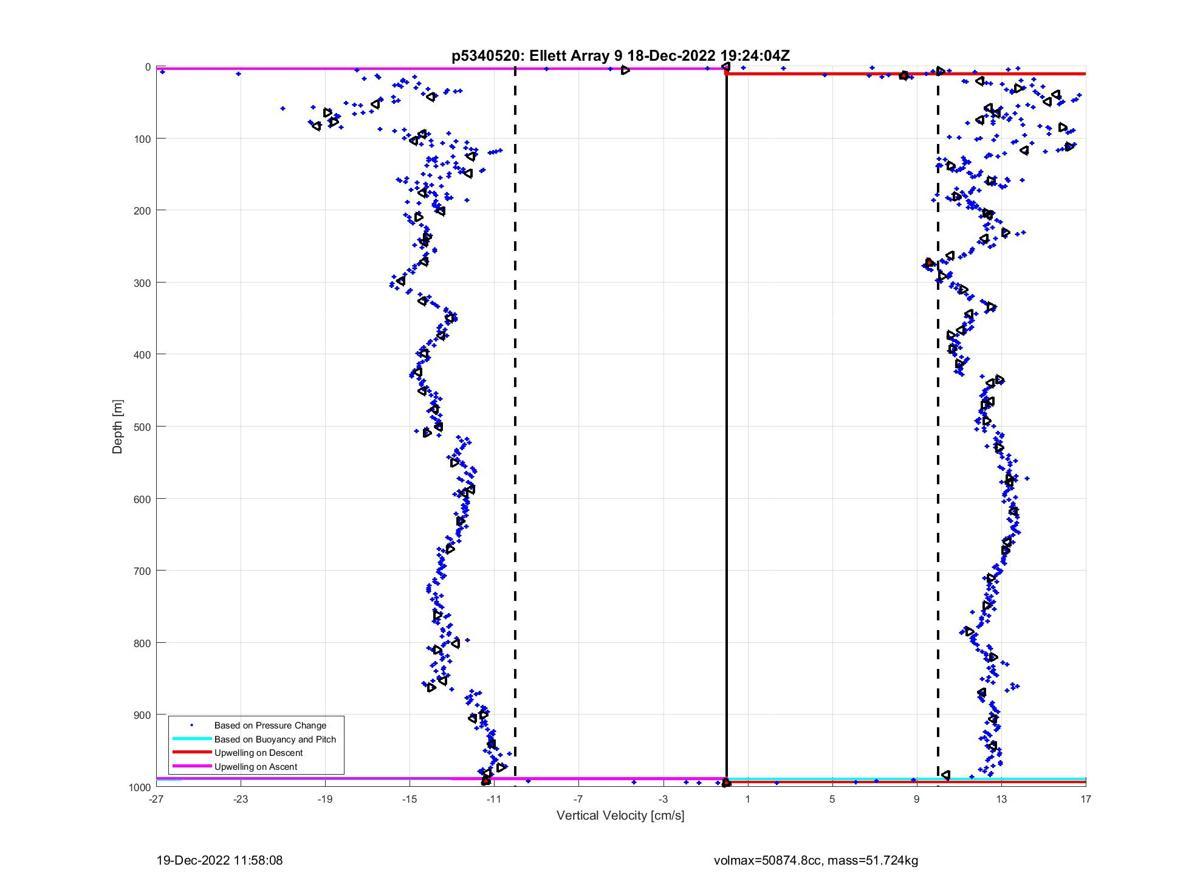Select the 'Upwelling on Descent' legend entry
Image resolution: width=1200 pixels, height=885 pixels.
258,753
